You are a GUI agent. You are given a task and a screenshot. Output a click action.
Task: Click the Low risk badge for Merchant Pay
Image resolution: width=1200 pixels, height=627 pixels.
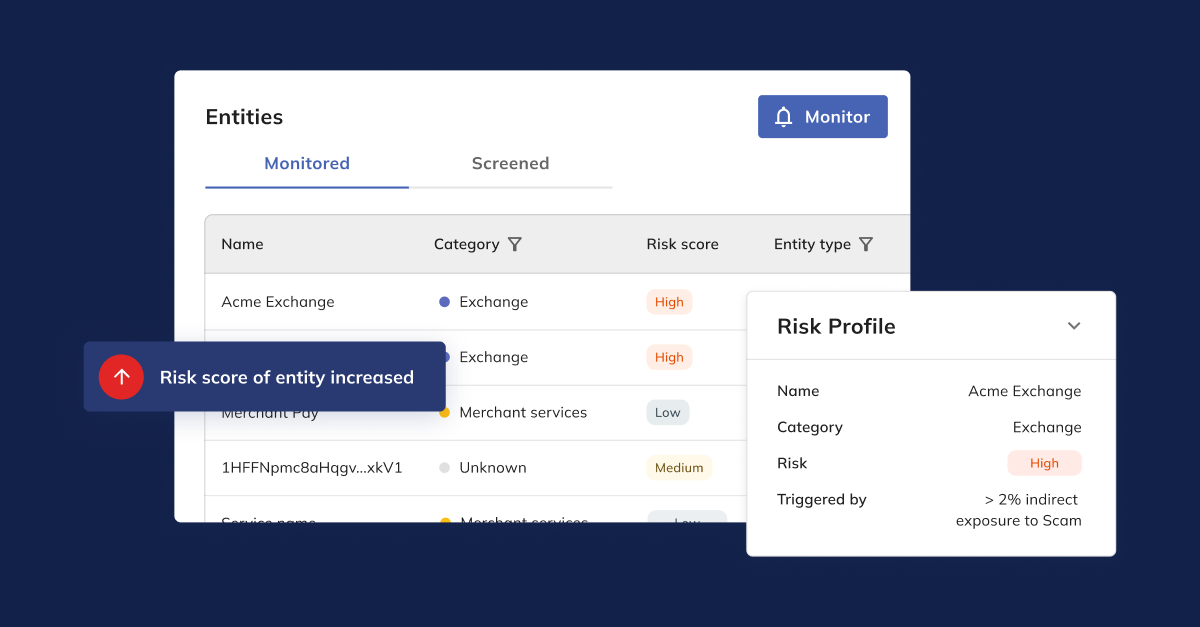[667, 412]
